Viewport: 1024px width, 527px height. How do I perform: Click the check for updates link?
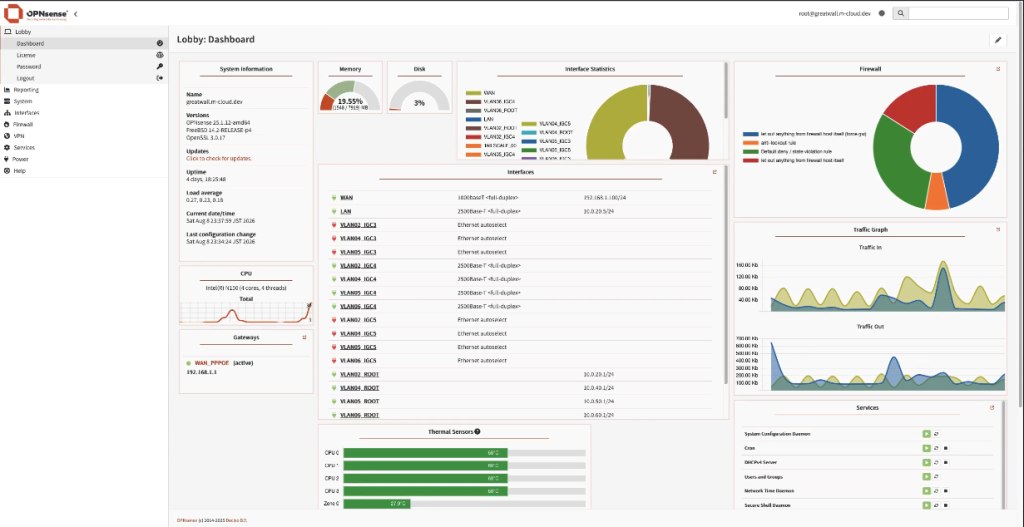[218, 159]
